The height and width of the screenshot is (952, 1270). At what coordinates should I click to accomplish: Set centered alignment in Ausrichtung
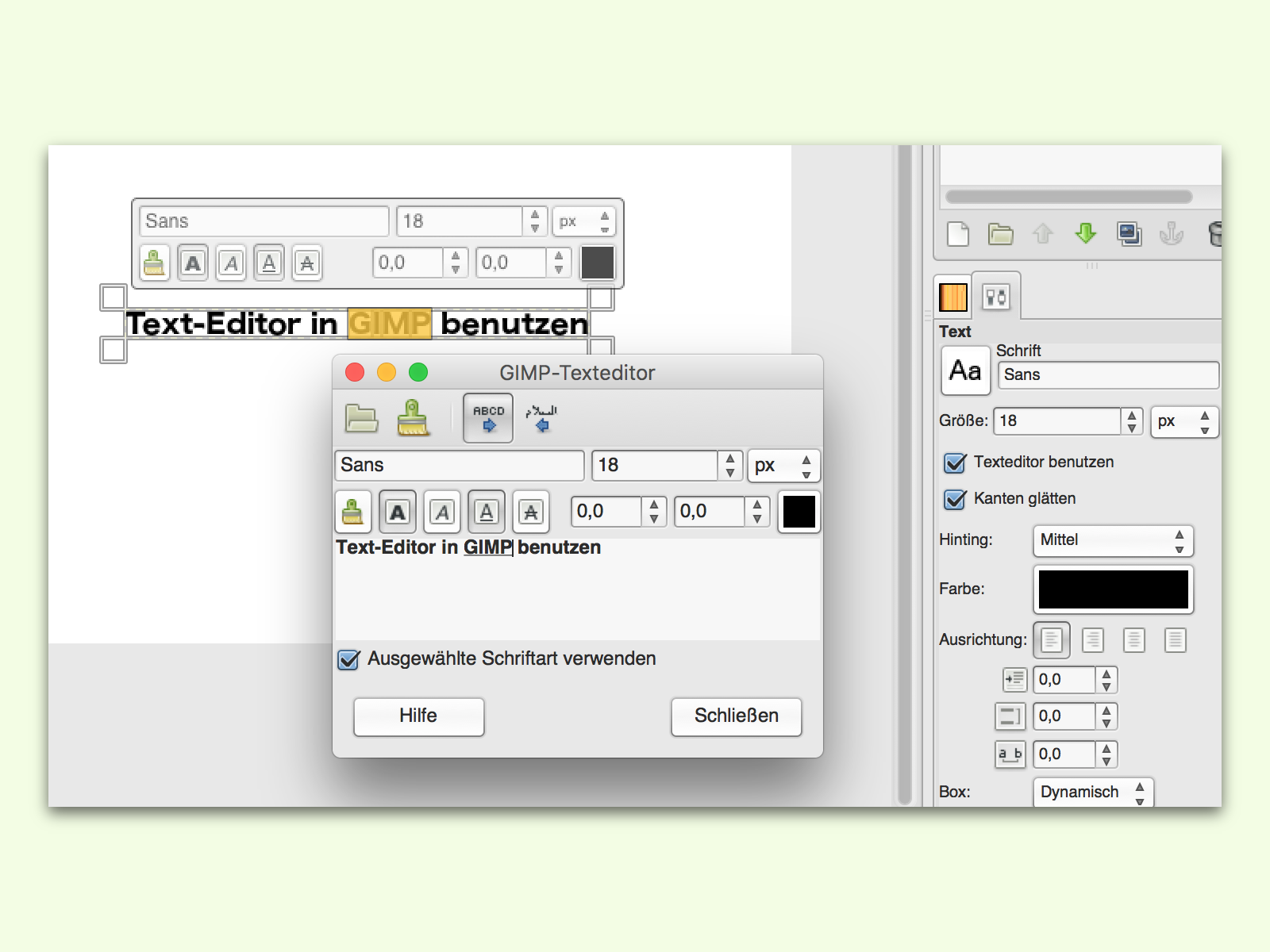[x=1134, y=640]
